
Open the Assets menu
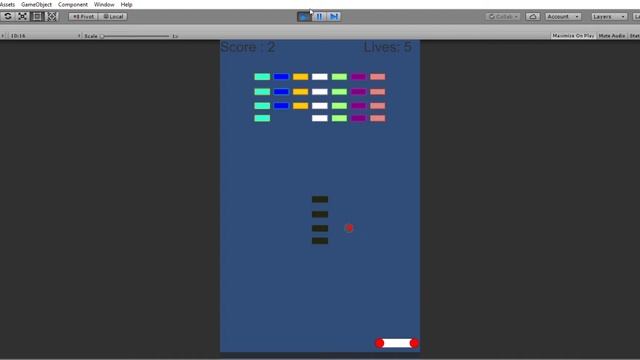coord(7,4)
